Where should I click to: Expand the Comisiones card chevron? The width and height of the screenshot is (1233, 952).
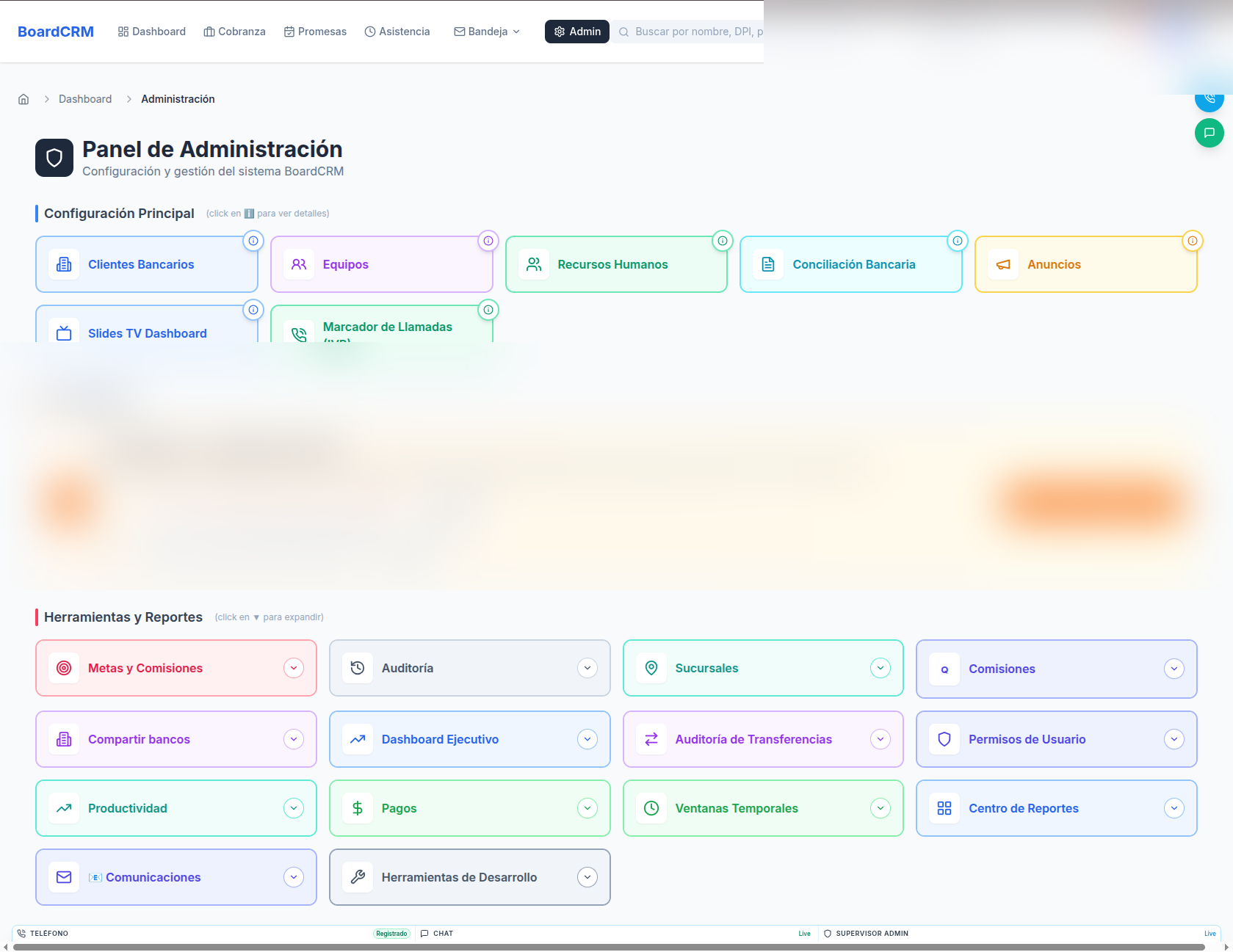(x=1174, y=669)
